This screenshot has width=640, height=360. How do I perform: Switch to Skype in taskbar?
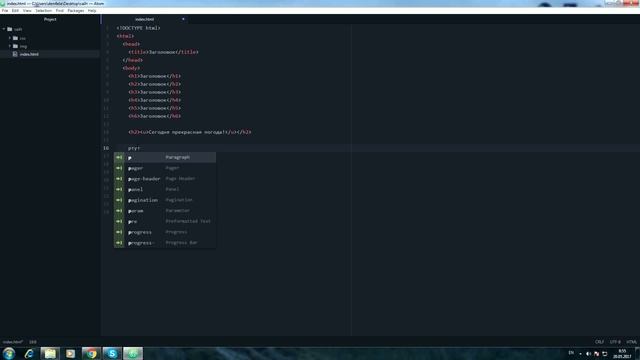tap(112, 353)
